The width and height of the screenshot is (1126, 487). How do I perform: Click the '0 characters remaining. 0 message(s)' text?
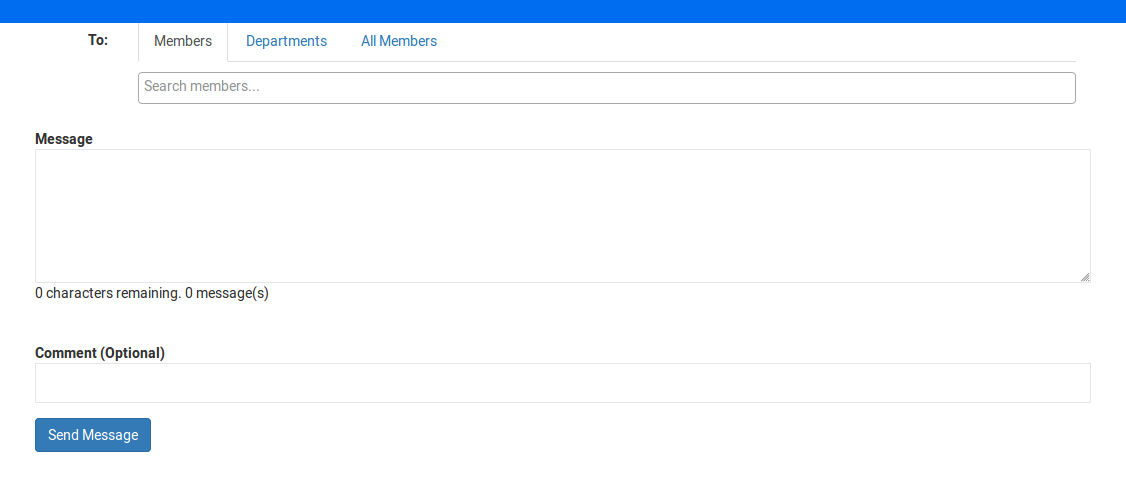pyautogui.click(x=152, y=294)
